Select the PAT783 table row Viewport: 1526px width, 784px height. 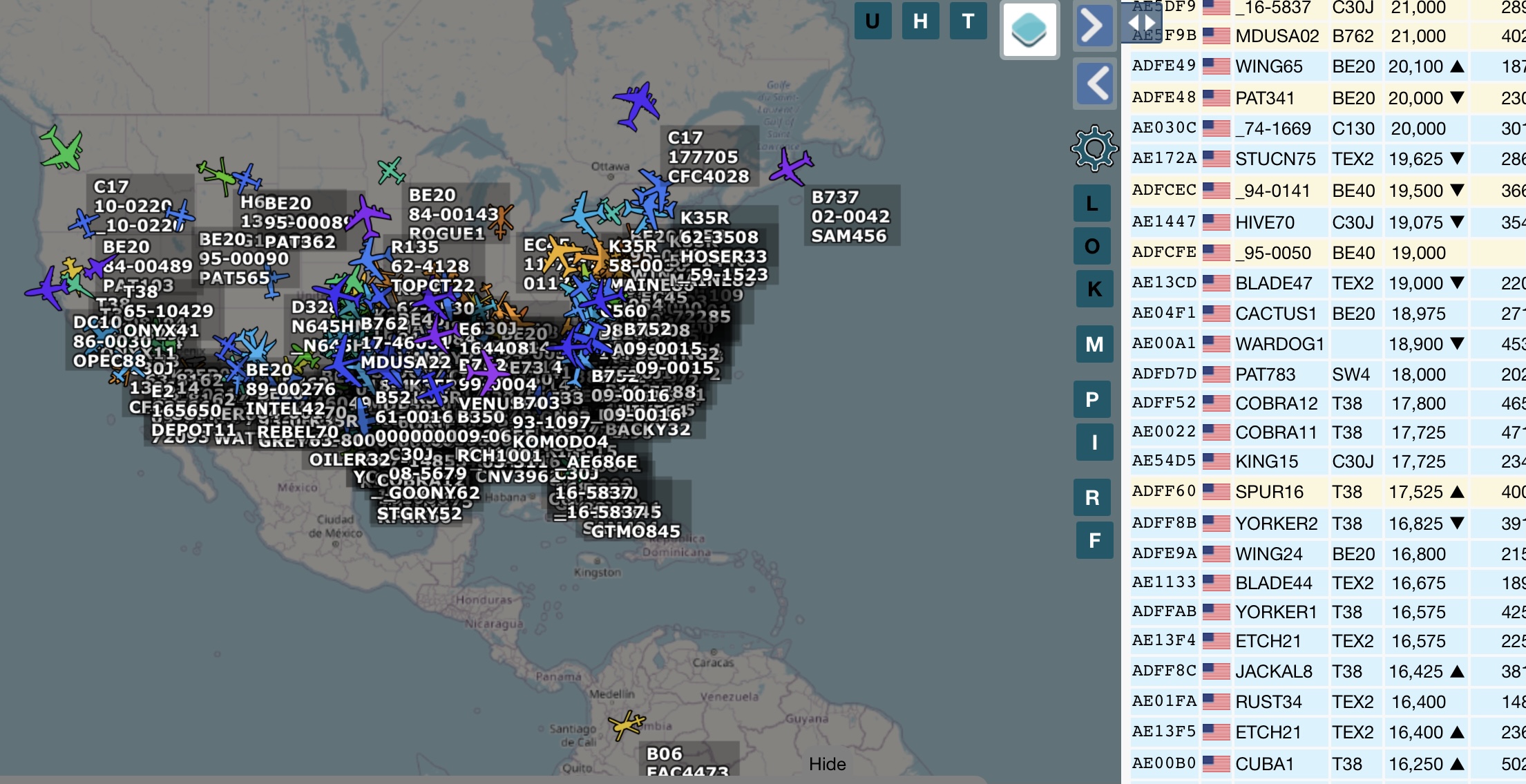pyautogui.click(x=1328, y=374)
